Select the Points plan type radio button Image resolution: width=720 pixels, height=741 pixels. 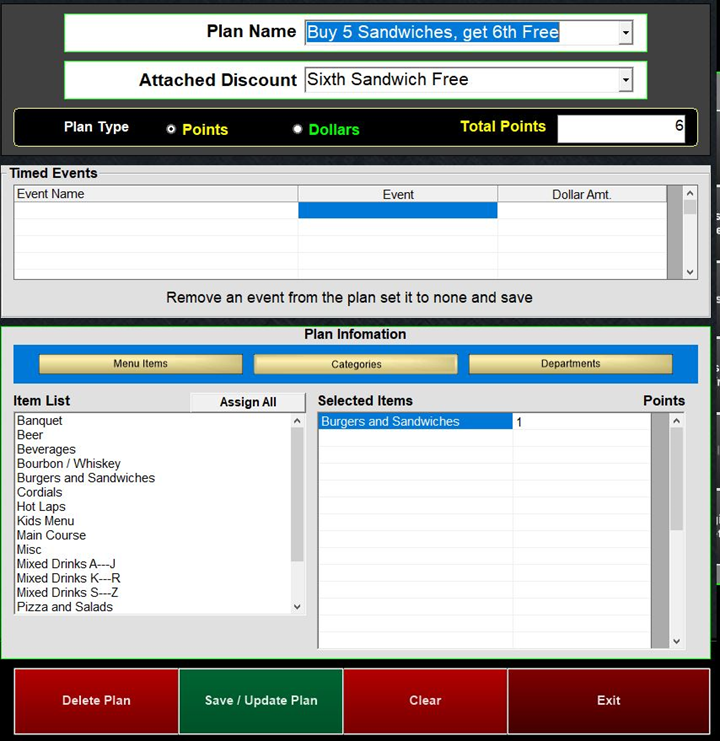pyautogui.click(x=171, y=129)
